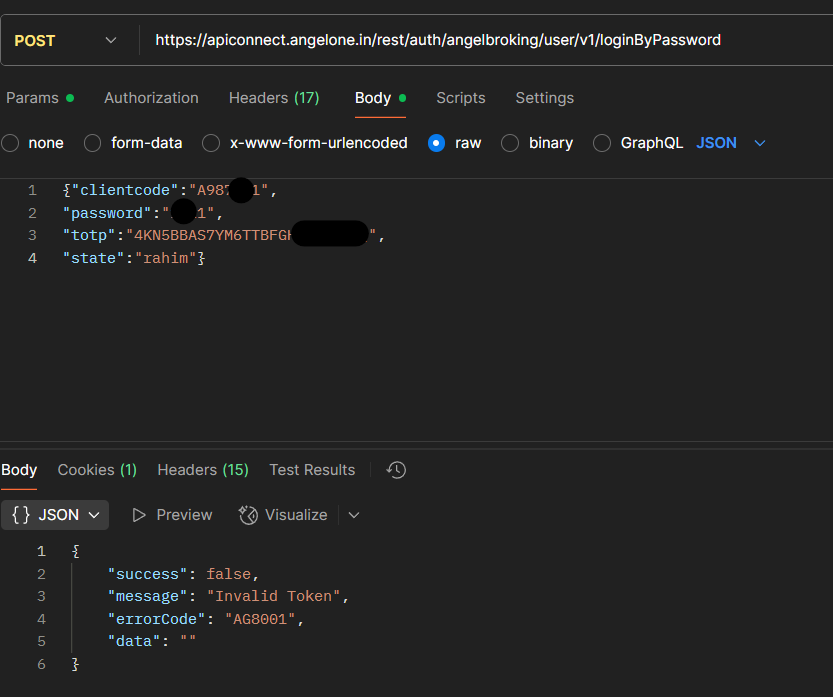This screenshot has height=697, width=833.
Task: Click the Preview button
Action: (x=172, y=515)
